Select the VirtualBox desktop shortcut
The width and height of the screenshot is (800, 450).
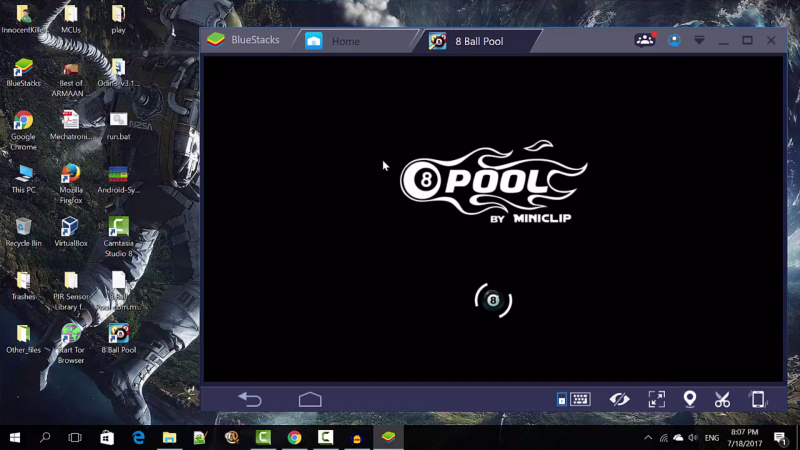click(71, 232)
